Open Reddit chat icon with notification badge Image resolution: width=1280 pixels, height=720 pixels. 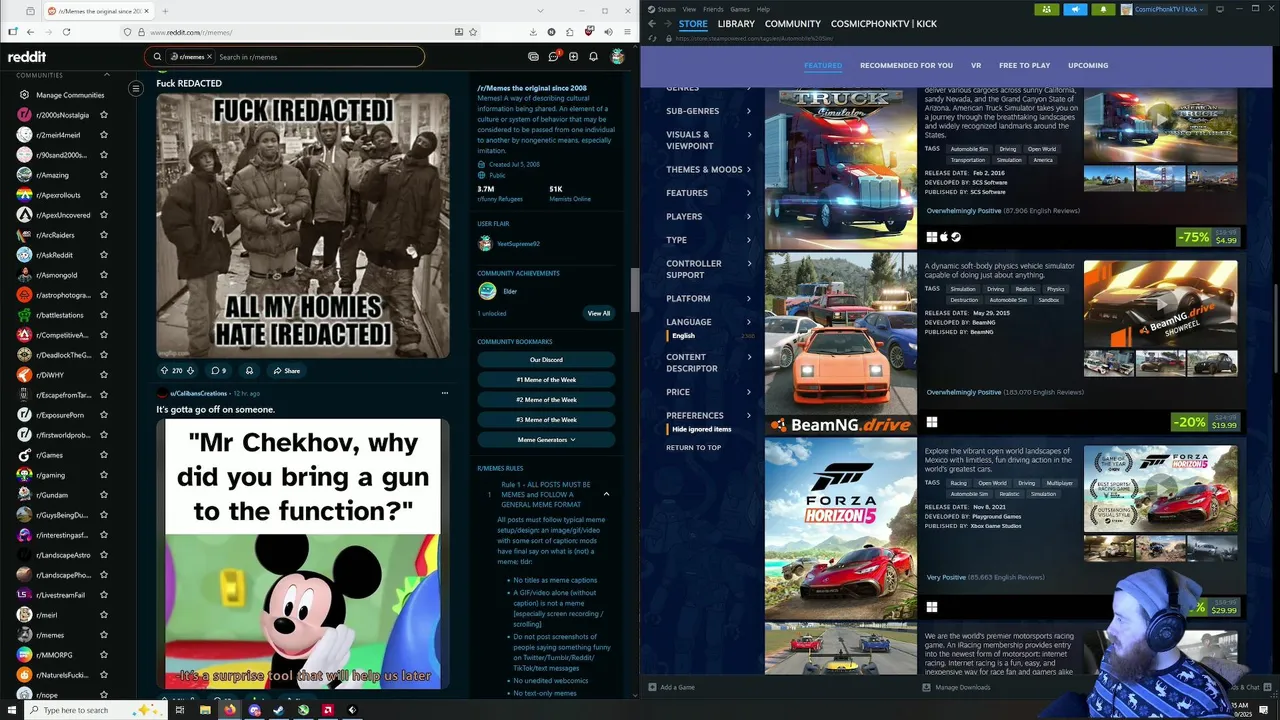coord(555,57)
